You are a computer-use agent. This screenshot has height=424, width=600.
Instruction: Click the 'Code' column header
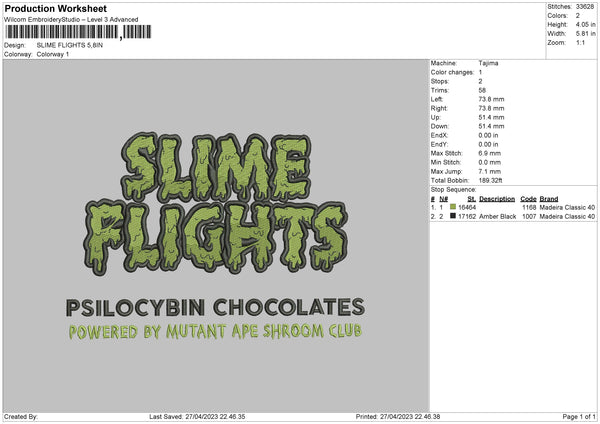point(528,199)
